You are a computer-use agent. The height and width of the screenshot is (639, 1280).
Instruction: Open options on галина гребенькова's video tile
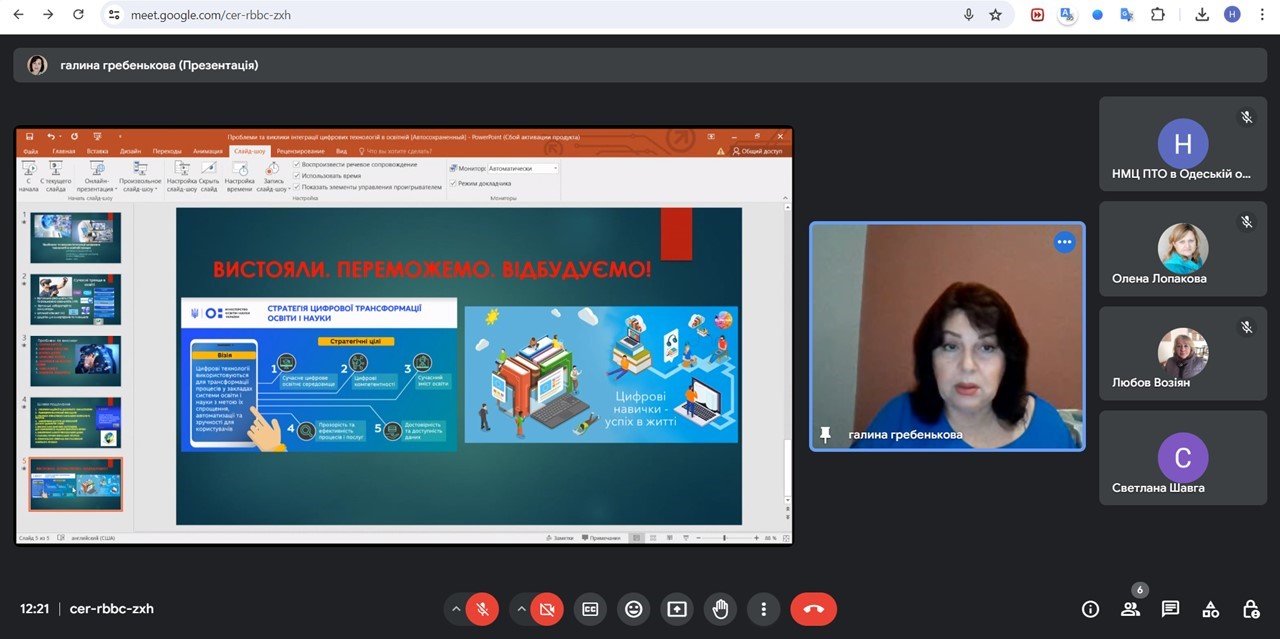(1064, 242)
